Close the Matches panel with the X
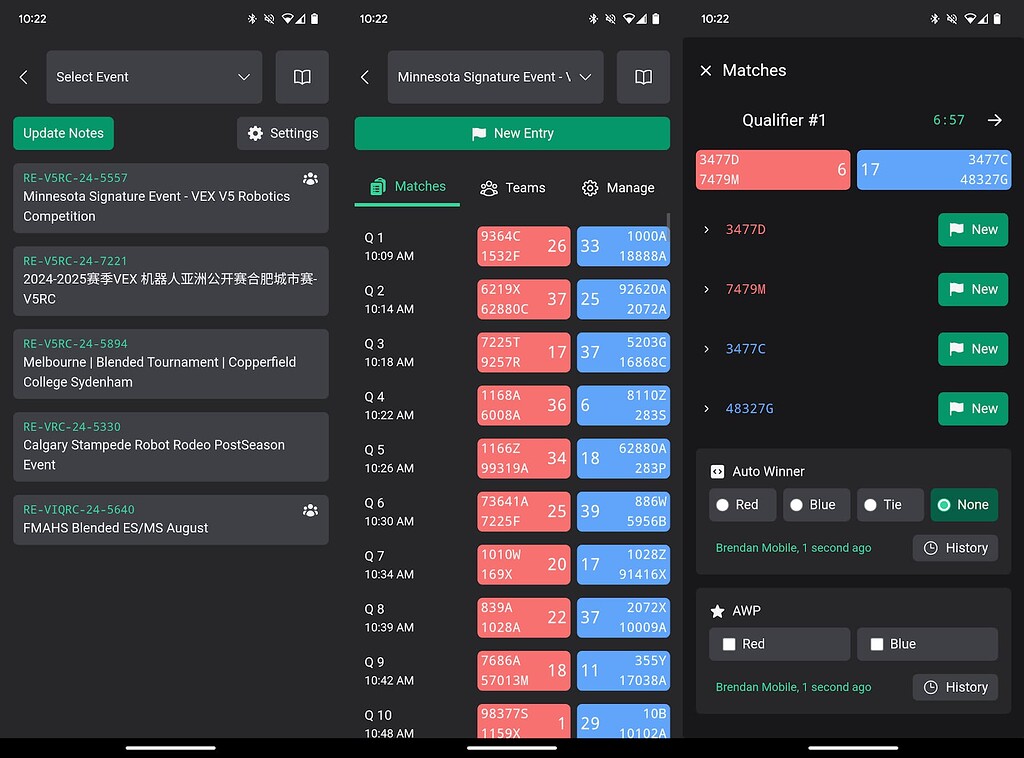The image size is (1024, 758). [x=707, y=70]
